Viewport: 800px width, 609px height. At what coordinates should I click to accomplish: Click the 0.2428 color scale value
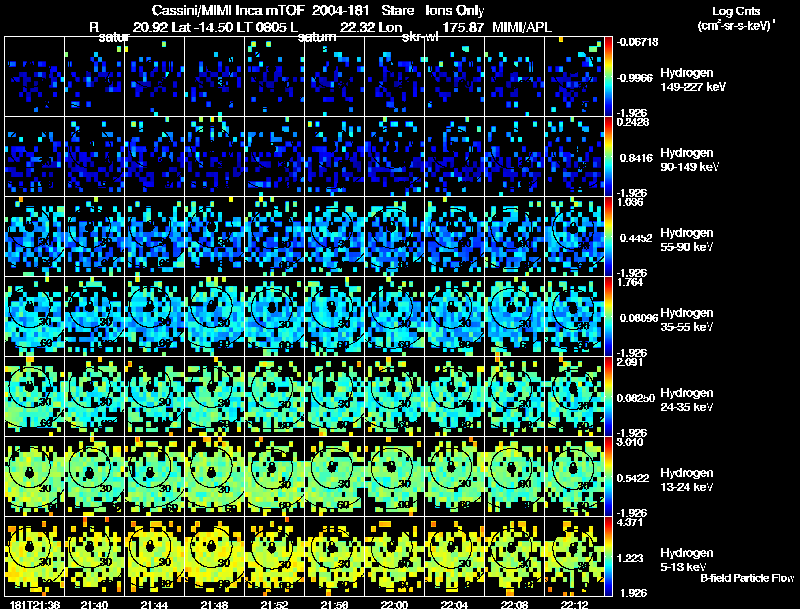click(633, 122)
